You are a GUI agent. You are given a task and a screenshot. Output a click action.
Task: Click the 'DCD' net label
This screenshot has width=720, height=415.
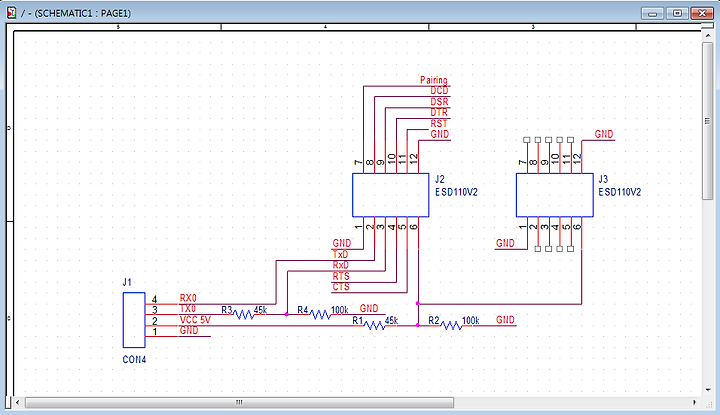(x=439, y=91)
